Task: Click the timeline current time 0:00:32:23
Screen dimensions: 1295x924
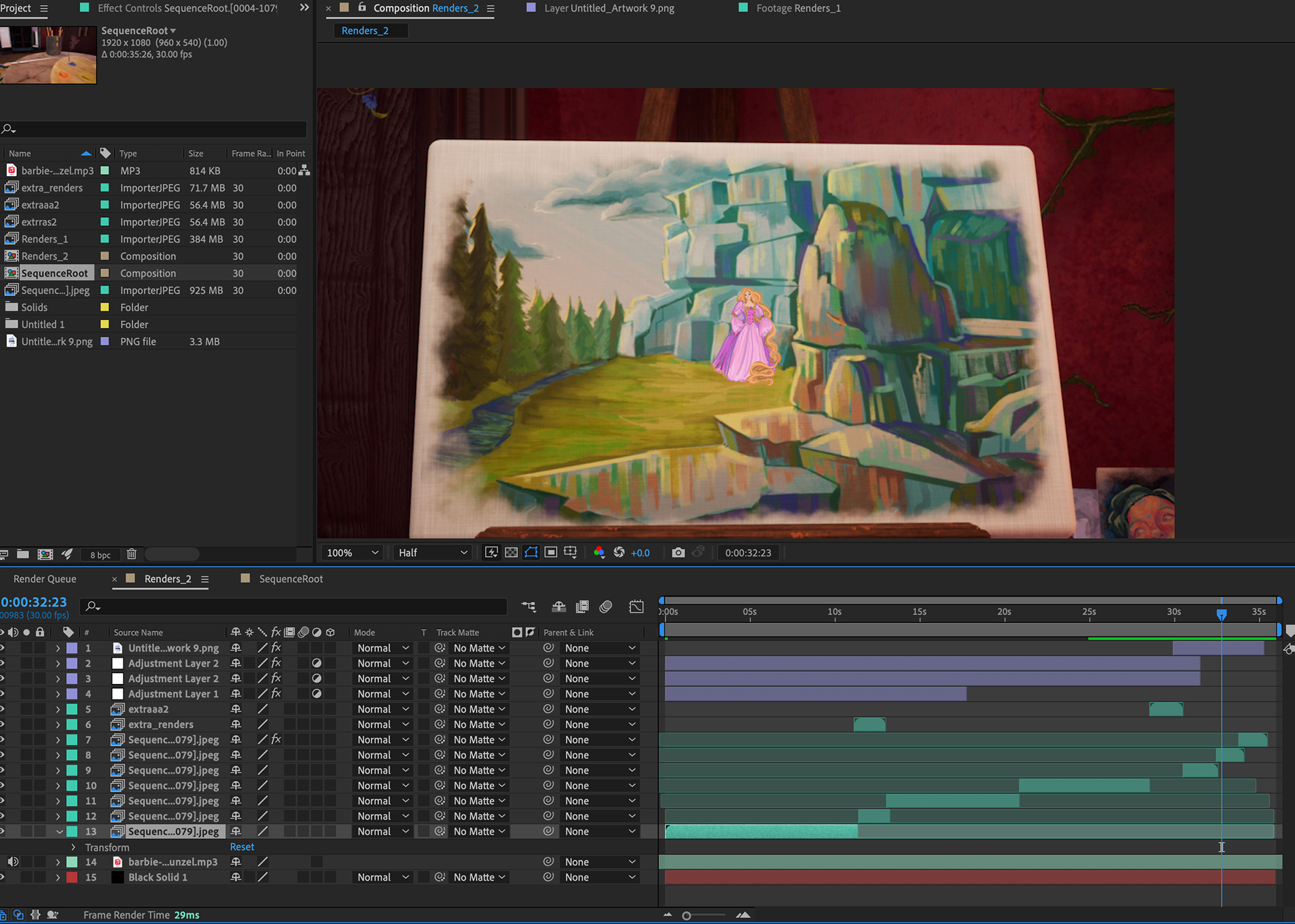Action: click(x=34, y=602)
